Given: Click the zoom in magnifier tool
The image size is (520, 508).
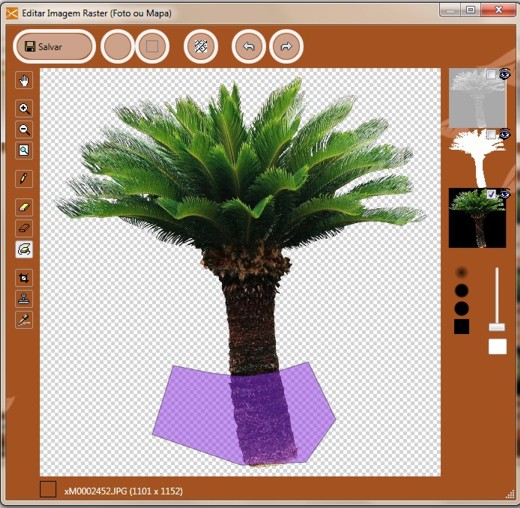Looking at the screenshot, I should coord(24,108).
